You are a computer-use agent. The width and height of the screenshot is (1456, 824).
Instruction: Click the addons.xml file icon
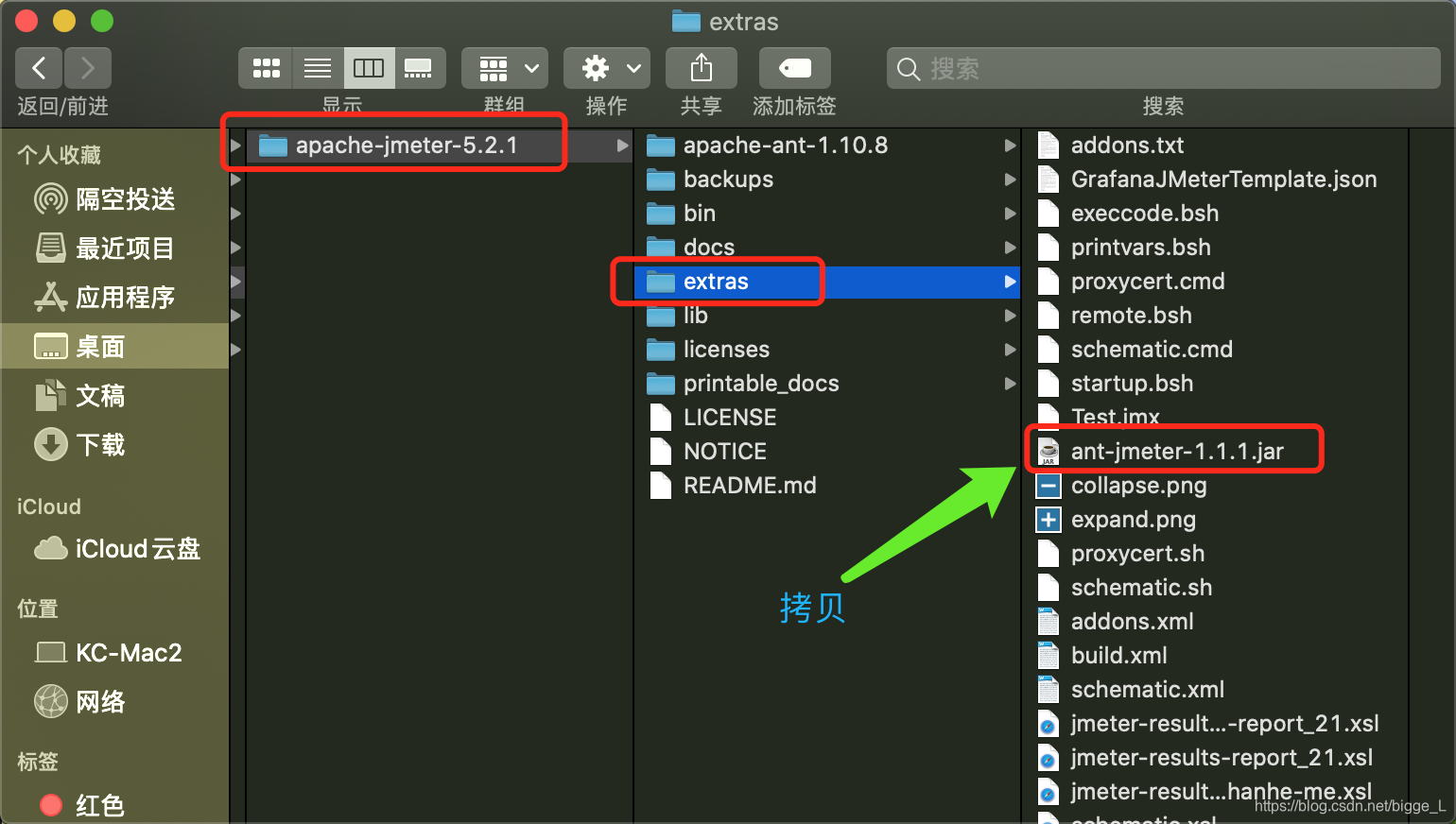pyautogui.click(x=1049, y=622)
